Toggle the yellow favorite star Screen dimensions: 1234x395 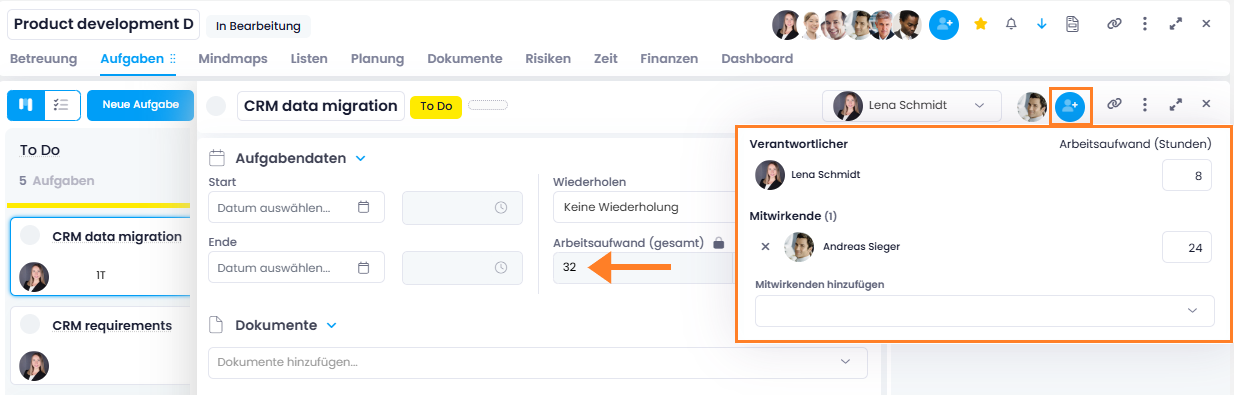(981, 24)
